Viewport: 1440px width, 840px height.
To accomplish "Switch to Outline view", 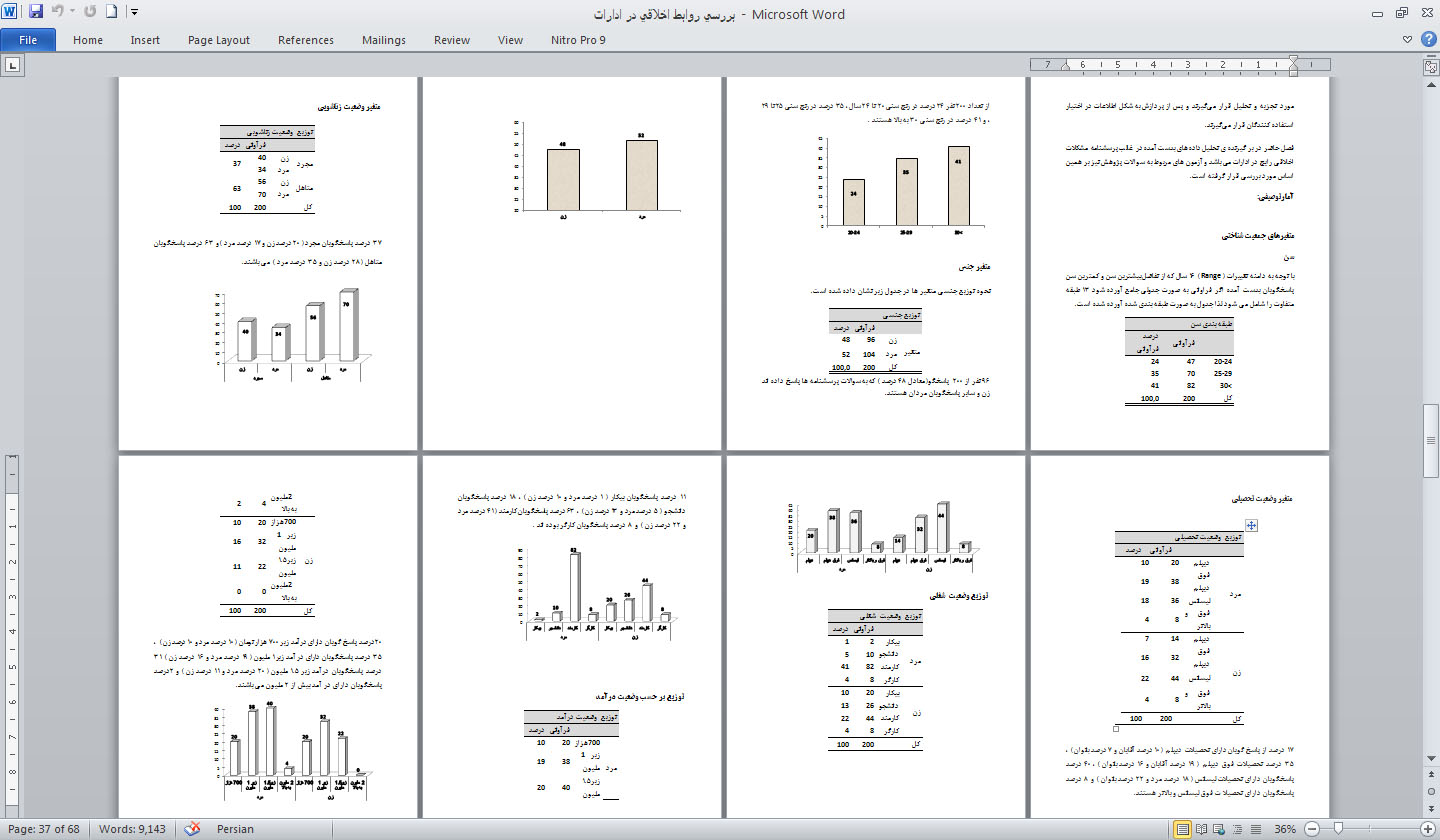I will click(x=1237, y=829).
